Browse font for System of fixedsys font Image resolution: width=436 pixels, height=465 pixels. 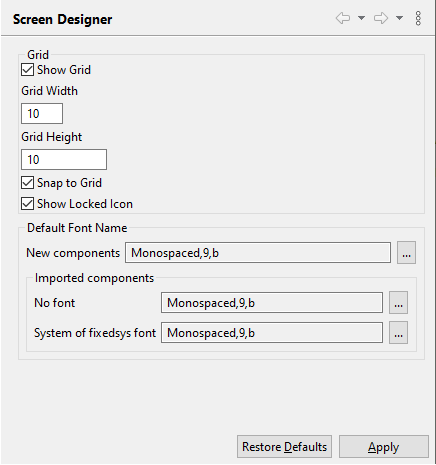[x=398, y=333]
